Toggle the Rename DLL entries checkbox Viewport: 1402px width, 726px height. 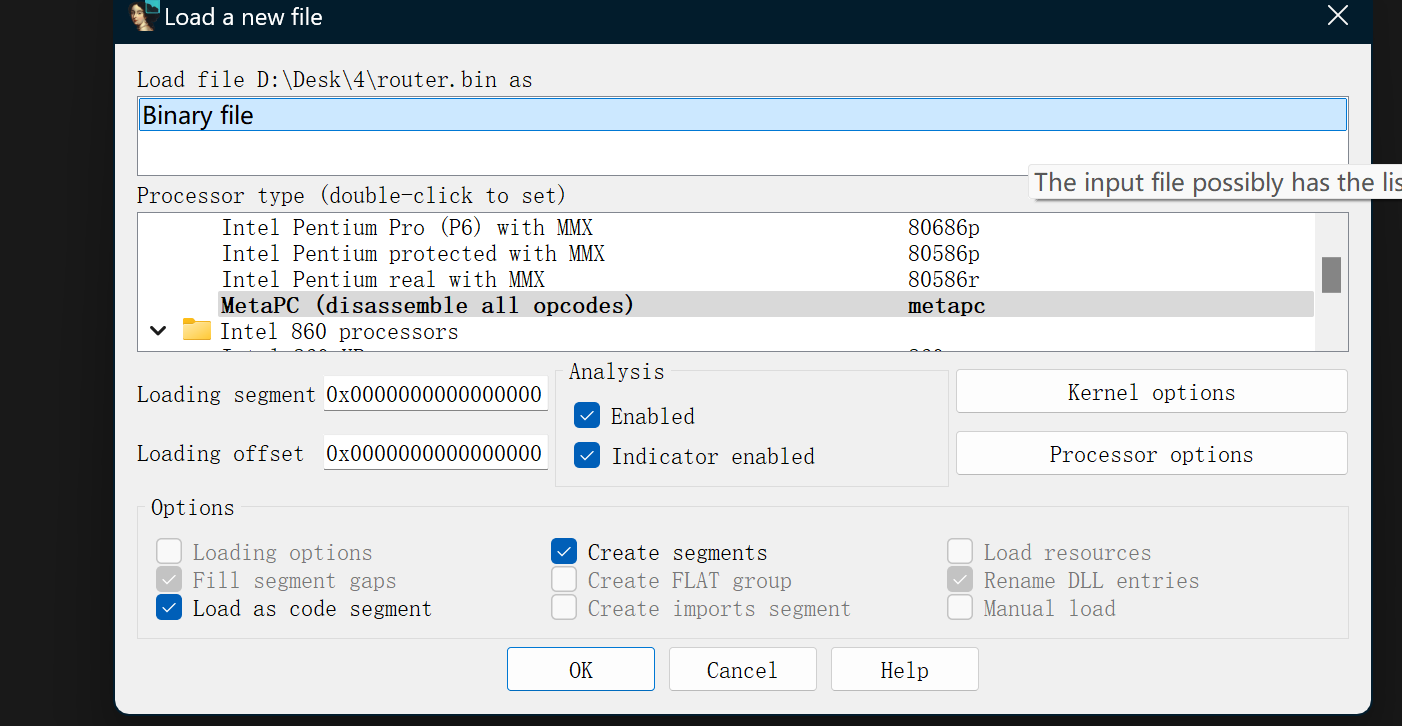click(960, 579)
